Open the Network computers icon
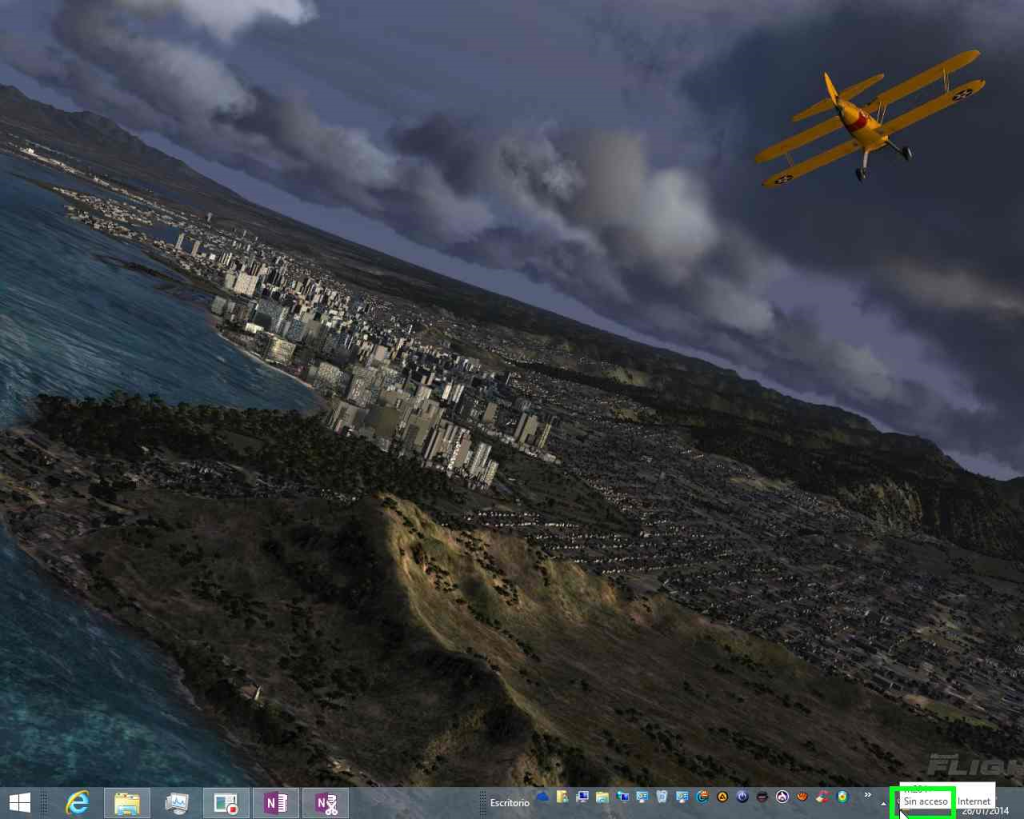The height and width of the screenshot is (819, 1024). pyautogui.click(x=622, y=797)
